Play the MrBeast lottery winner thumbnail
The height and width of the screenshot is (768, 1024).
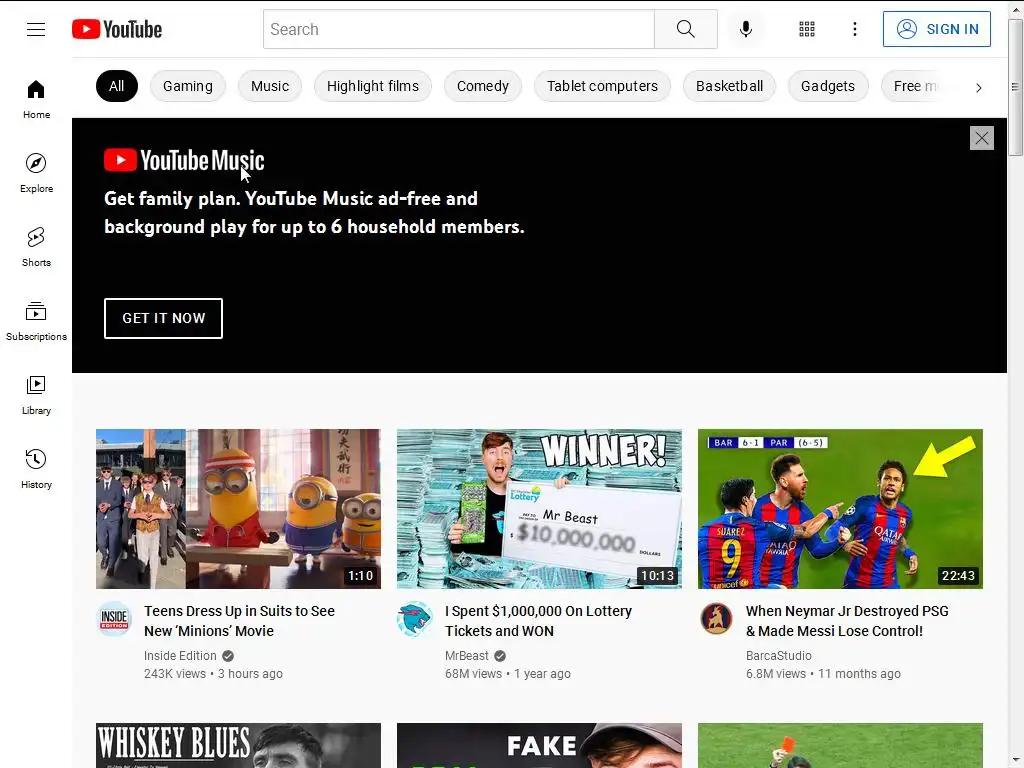[539, 509]
